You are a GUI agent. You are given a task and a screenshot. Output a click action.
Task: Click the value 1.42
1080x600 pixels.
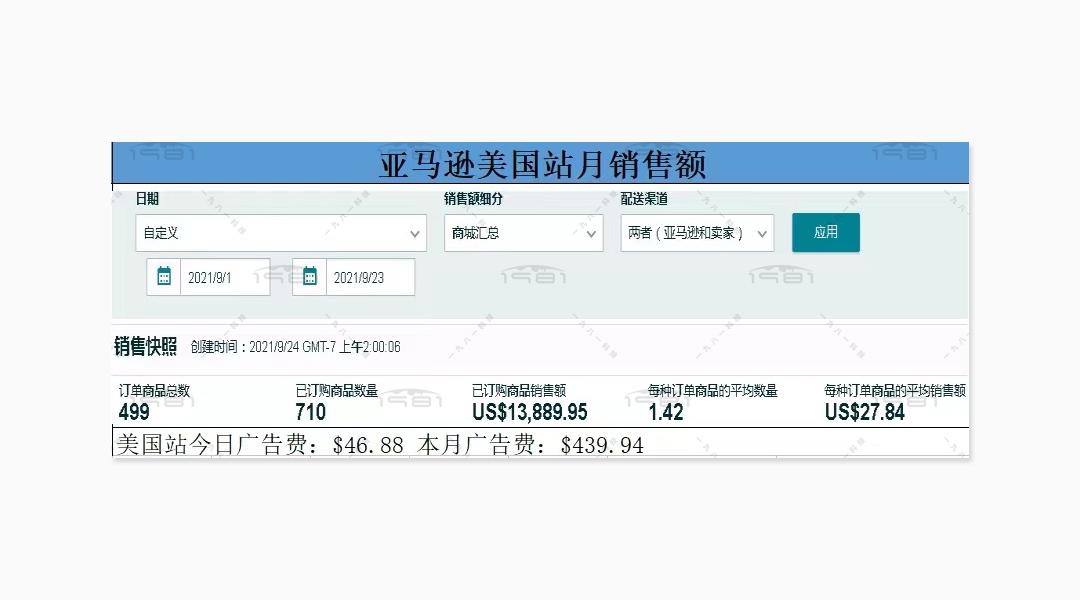click(x=666, y=412)
